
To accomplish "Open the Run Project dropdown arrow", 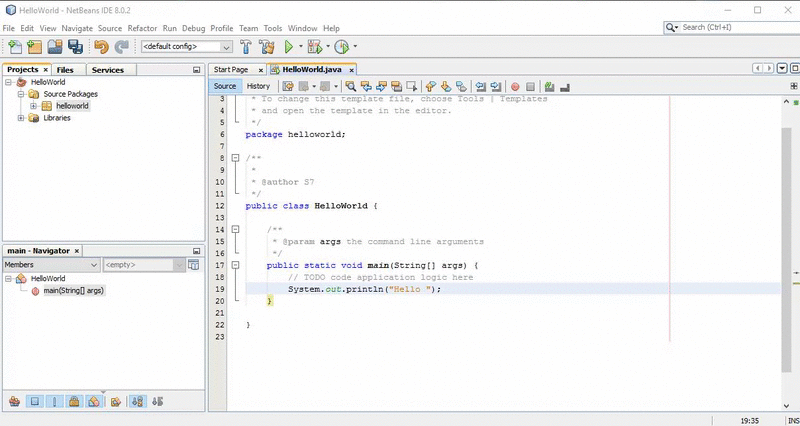I will click(301, 46).
